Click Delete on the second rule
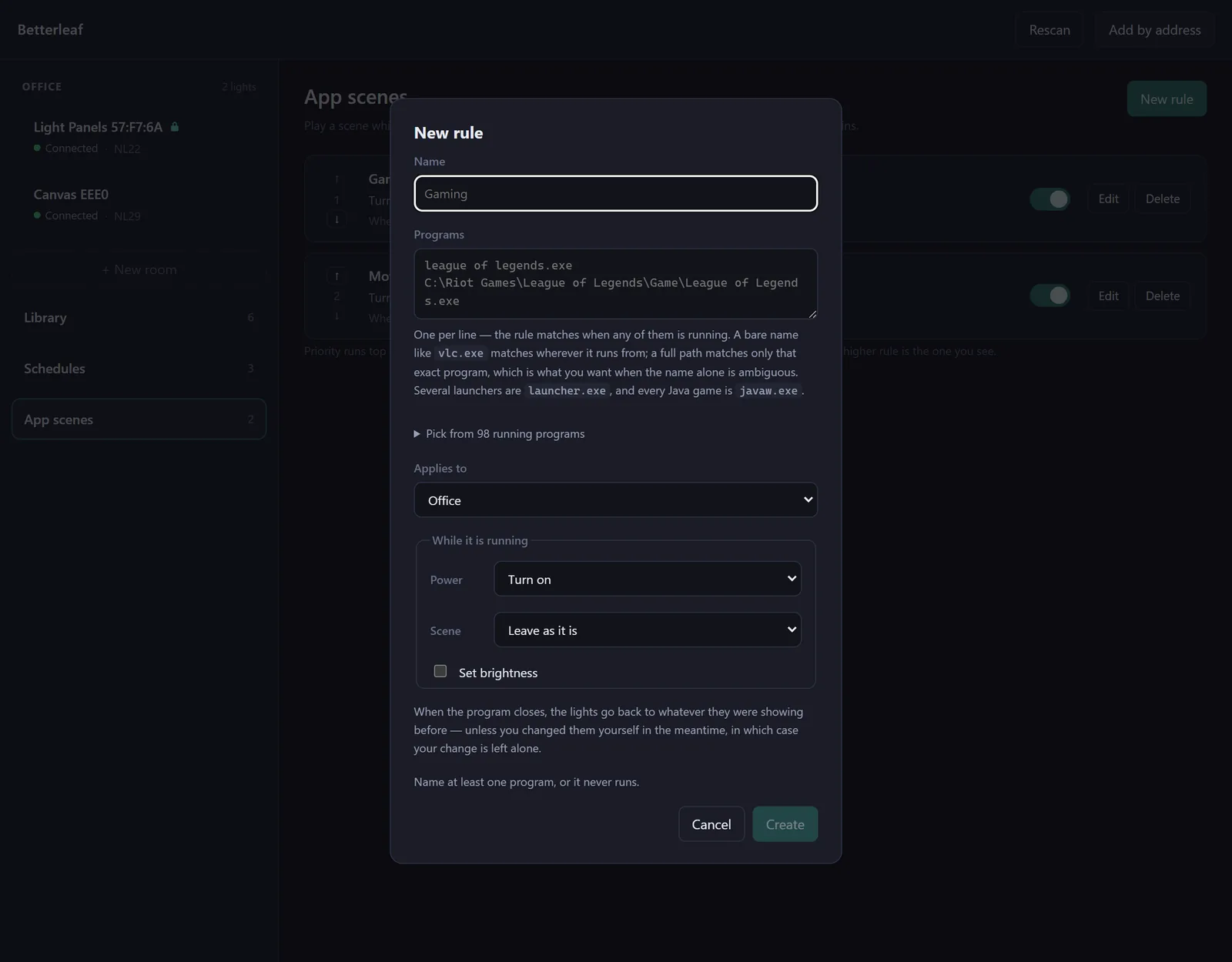The width and height of the screenshot is (1232, 962). (x=1162, y=296)
